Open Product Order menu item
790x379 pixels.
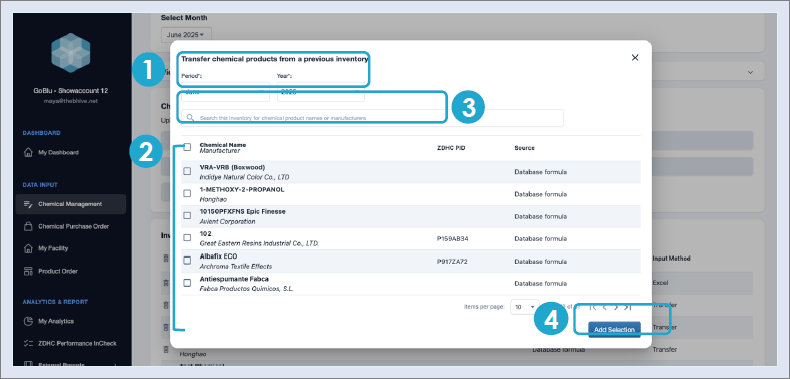click(x=71, y=271)
